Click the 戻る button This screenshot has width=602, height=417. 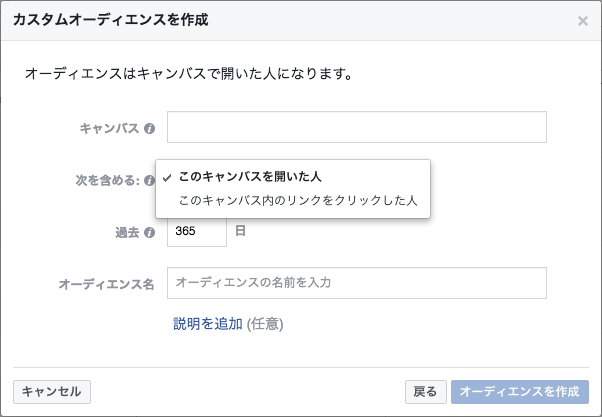click(425, 392)
